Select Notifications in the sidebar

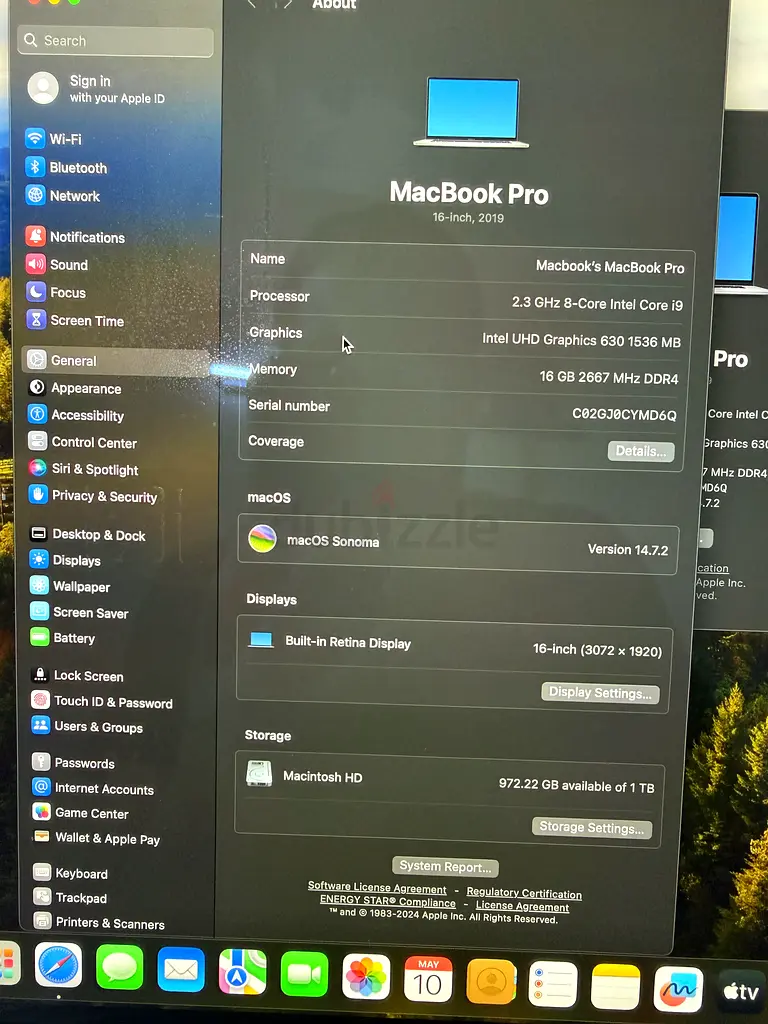coord(75,237)
